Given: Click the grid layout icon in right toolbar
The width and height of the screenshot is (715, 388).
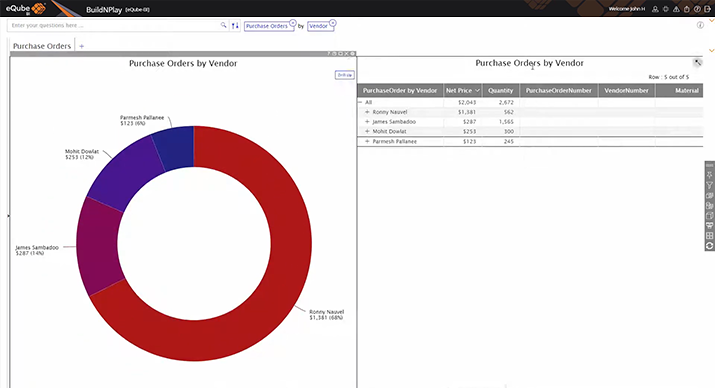Looking at the screenshot, I should tap(710, 236).
